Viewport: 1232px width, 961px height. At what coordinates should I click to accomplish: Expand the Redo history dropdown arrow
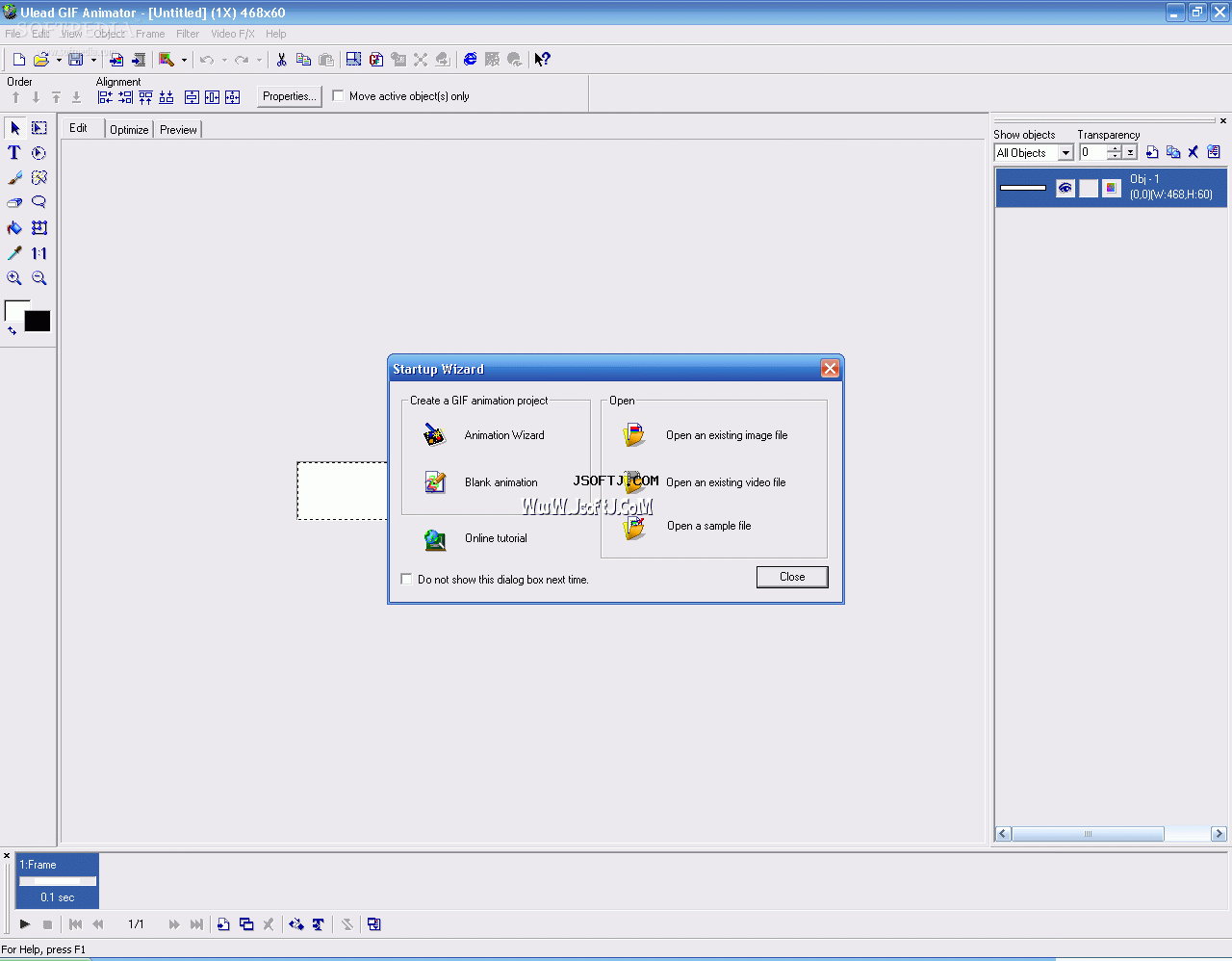point(259,60)
